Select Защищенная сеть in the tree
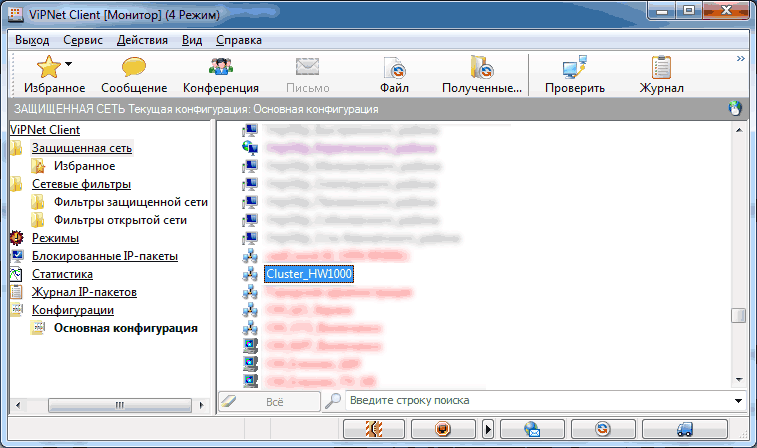Screen dimensions: 757x448 pos(82,148)
